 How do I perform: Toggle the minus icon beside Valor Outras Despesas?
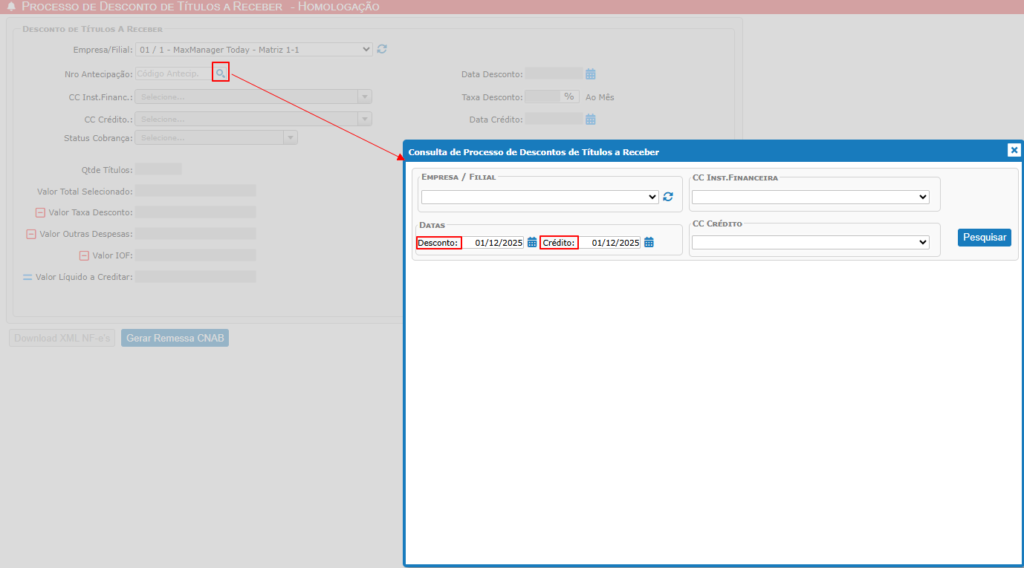click(31, 234)
